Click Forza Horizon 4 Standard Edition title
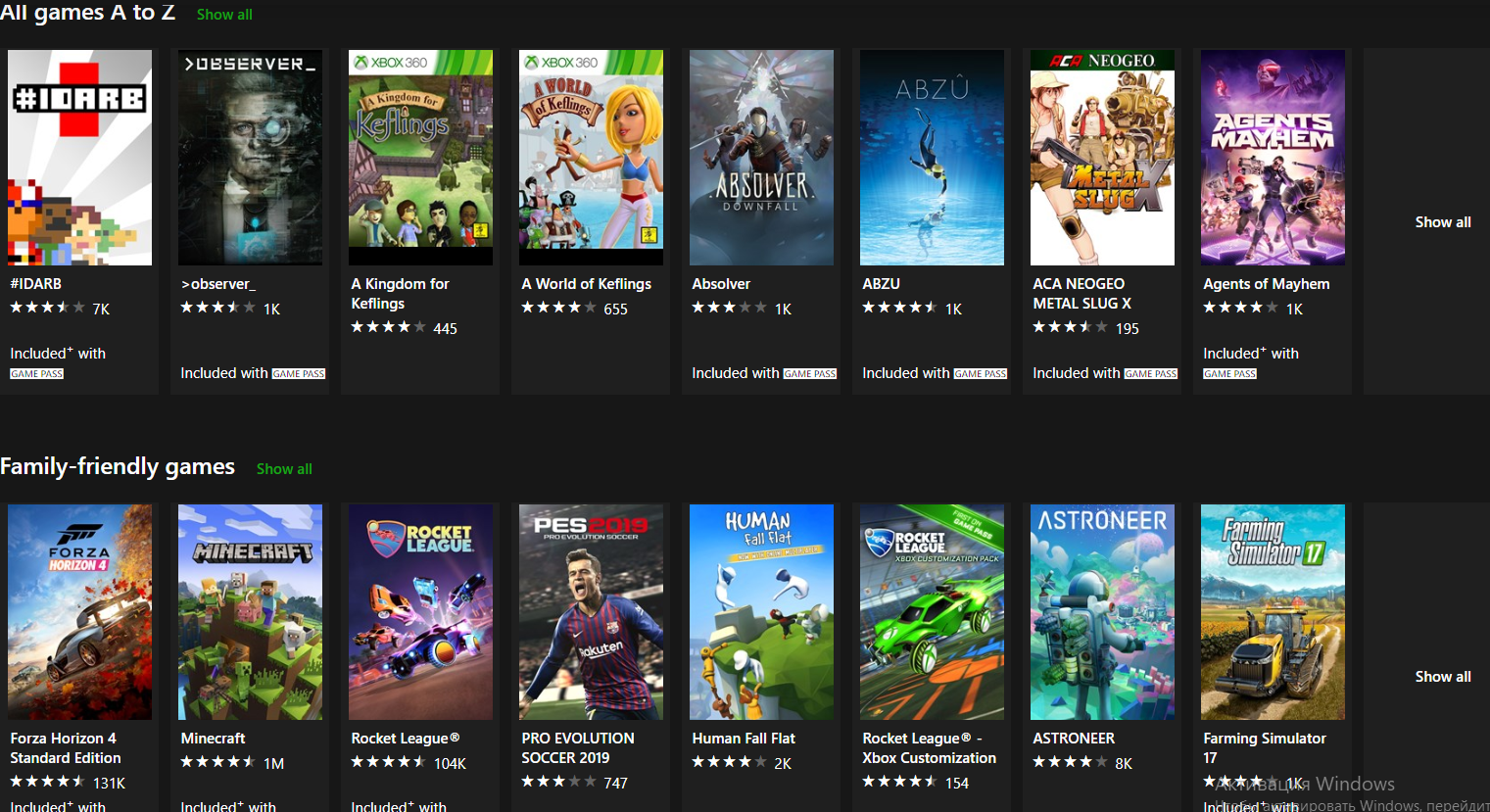The image size is (1490, 812). click(66, 748)
